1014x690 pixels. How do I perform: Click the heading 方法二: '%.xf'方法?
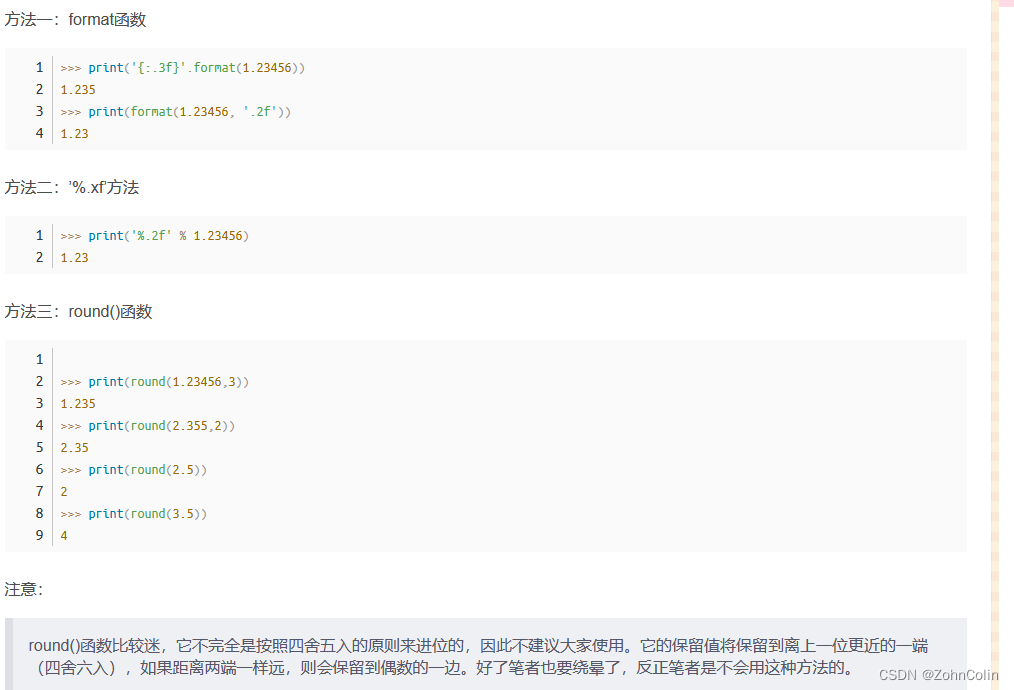[x=72, y=187]
